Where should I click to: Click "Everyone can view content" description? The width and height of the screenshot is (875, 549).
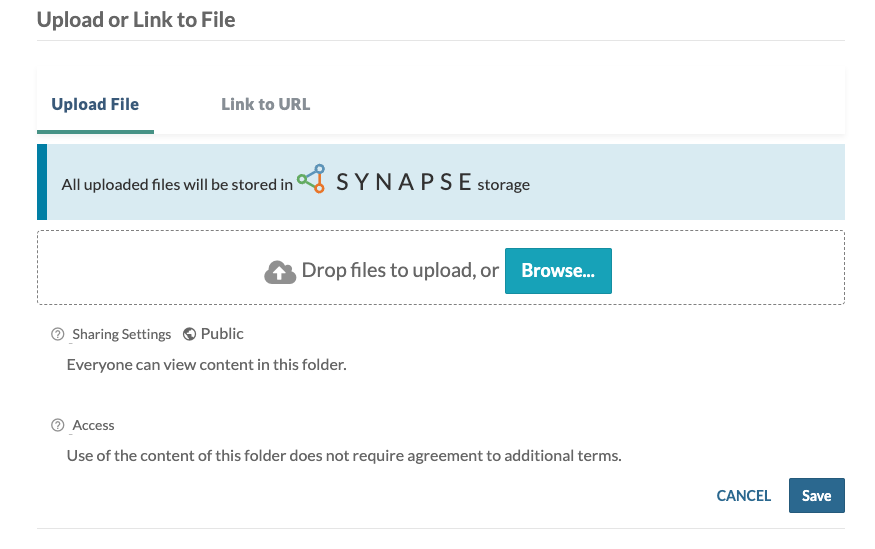pyautogui.click(x=206, y=365)
